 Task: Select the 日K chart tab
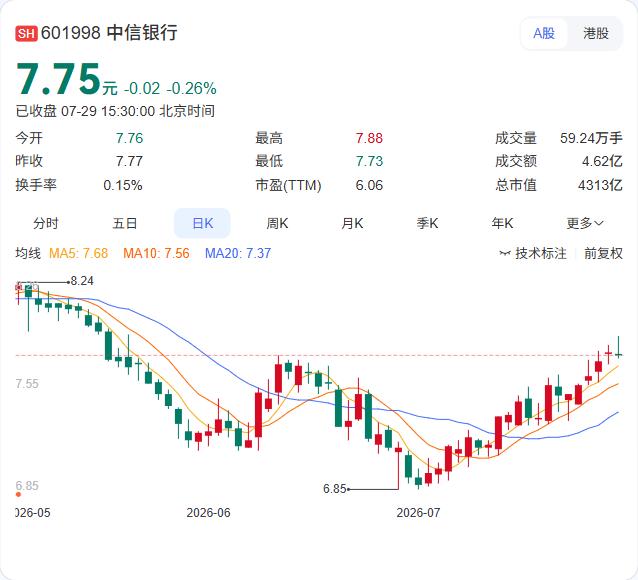coord(202,223)
